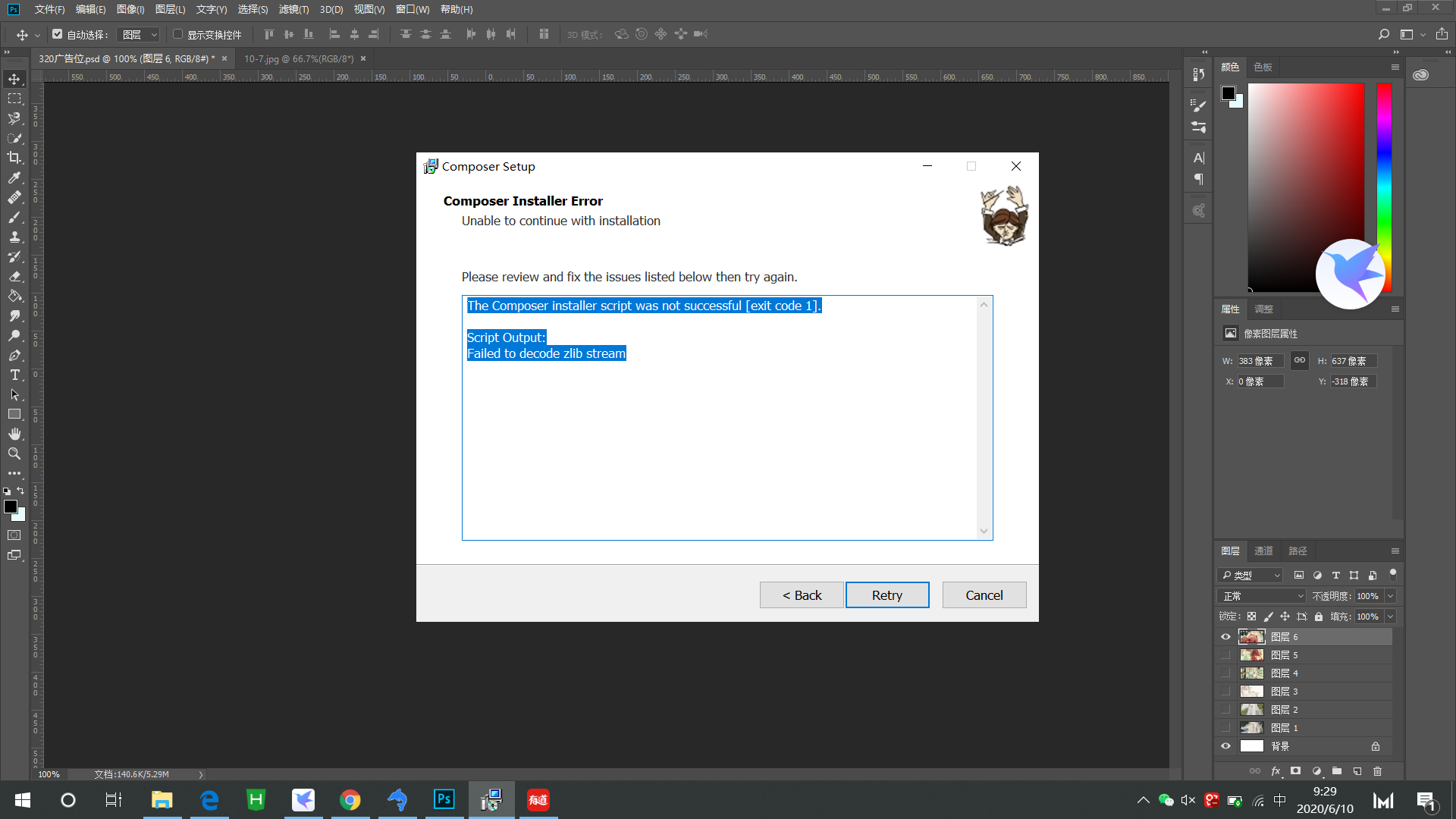
Task: Click the delete layer trash icon
Action: click(1378, 771)
